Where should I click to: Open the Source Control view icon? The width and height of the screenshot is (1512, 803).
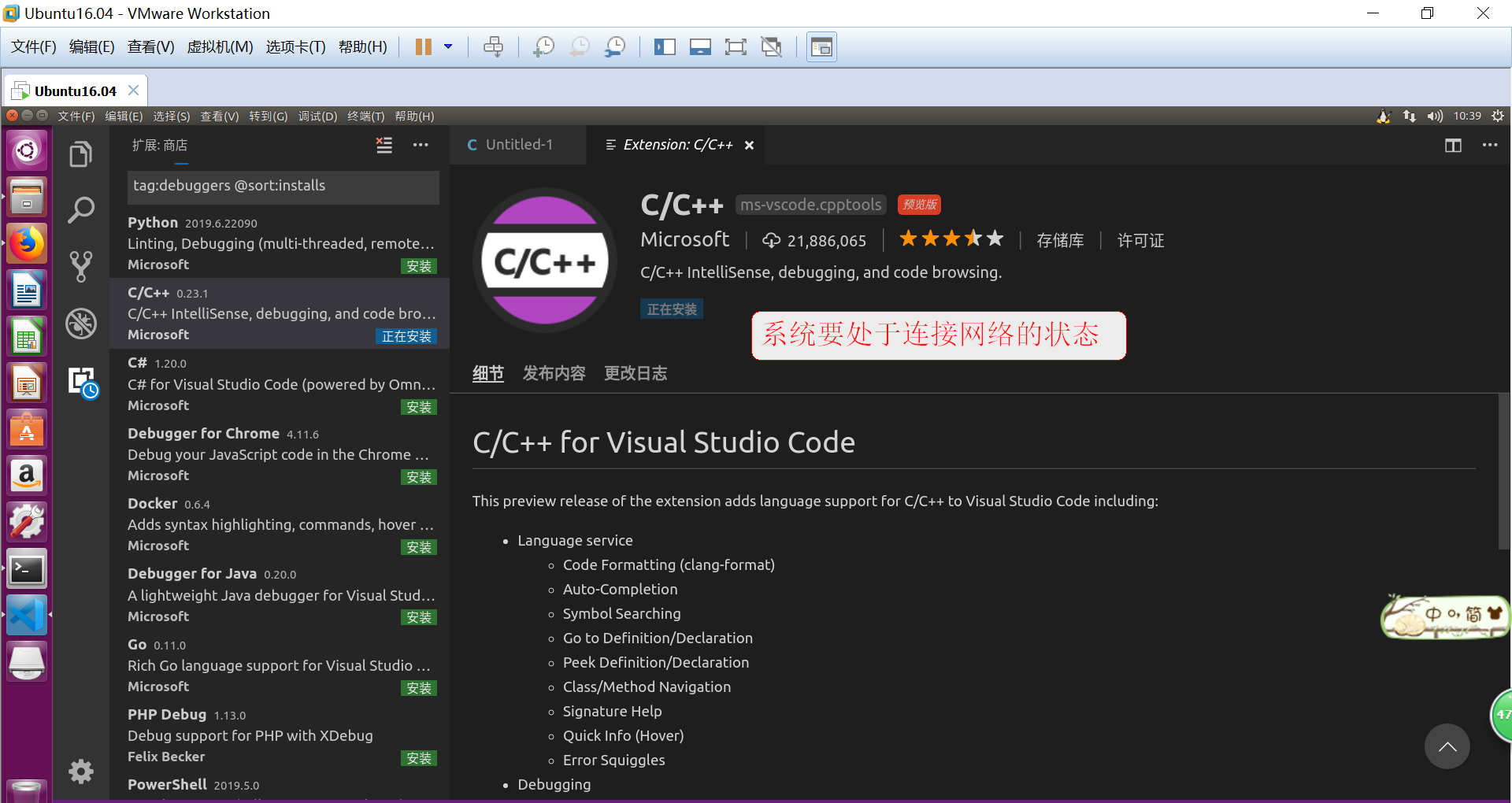click(x=80, y=267)
